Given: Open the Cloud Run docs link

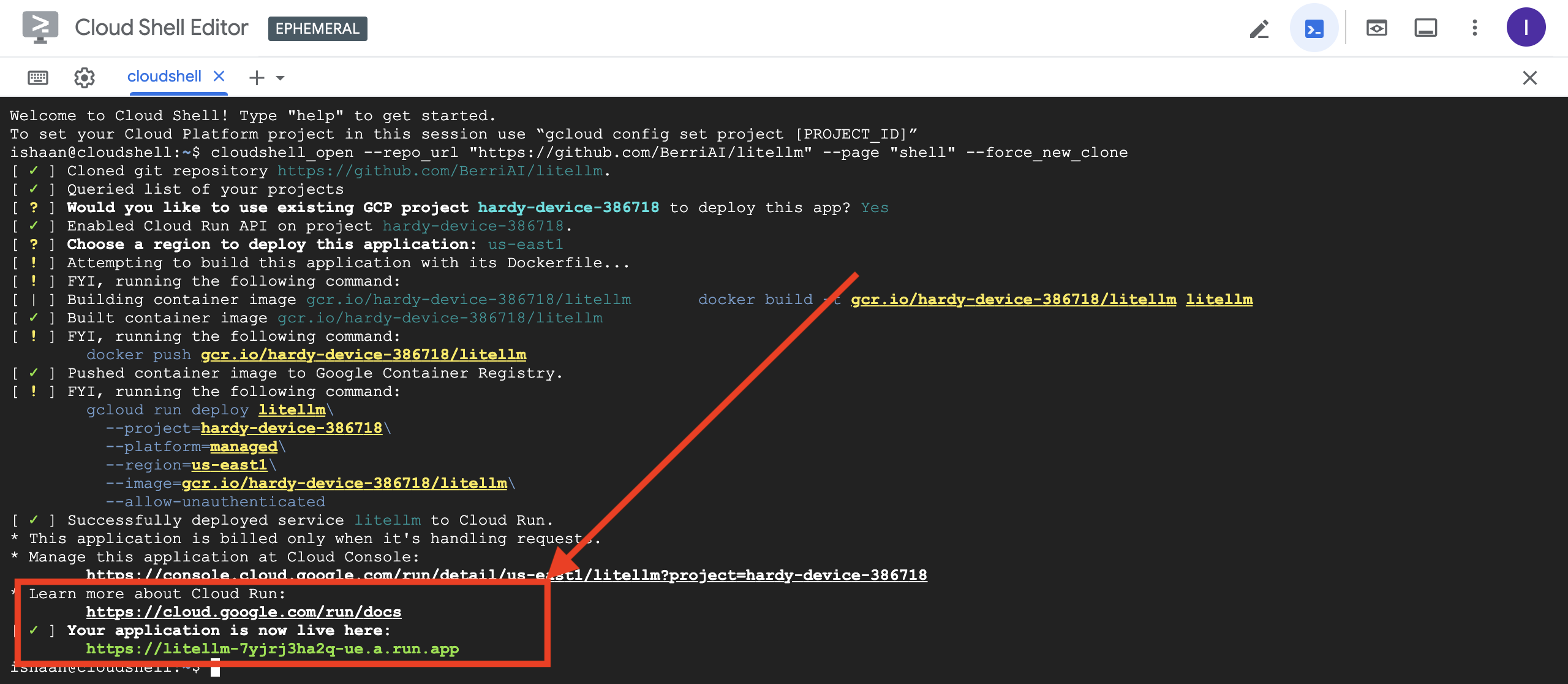Looking at the screenshot, I should [243, 612].
